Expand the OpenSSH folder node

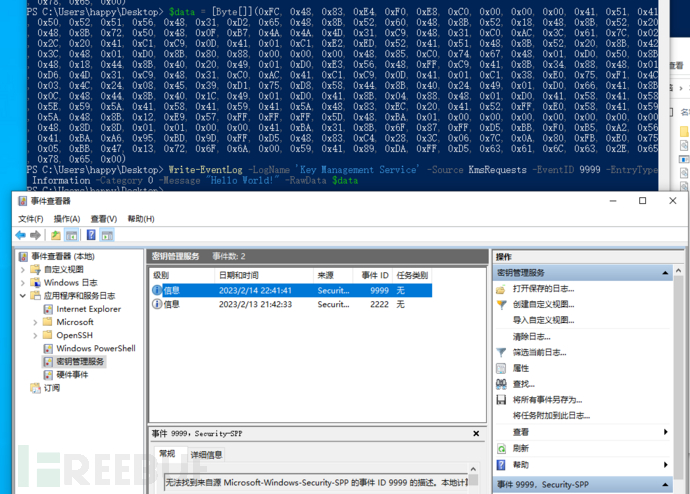tap(35, 336)
